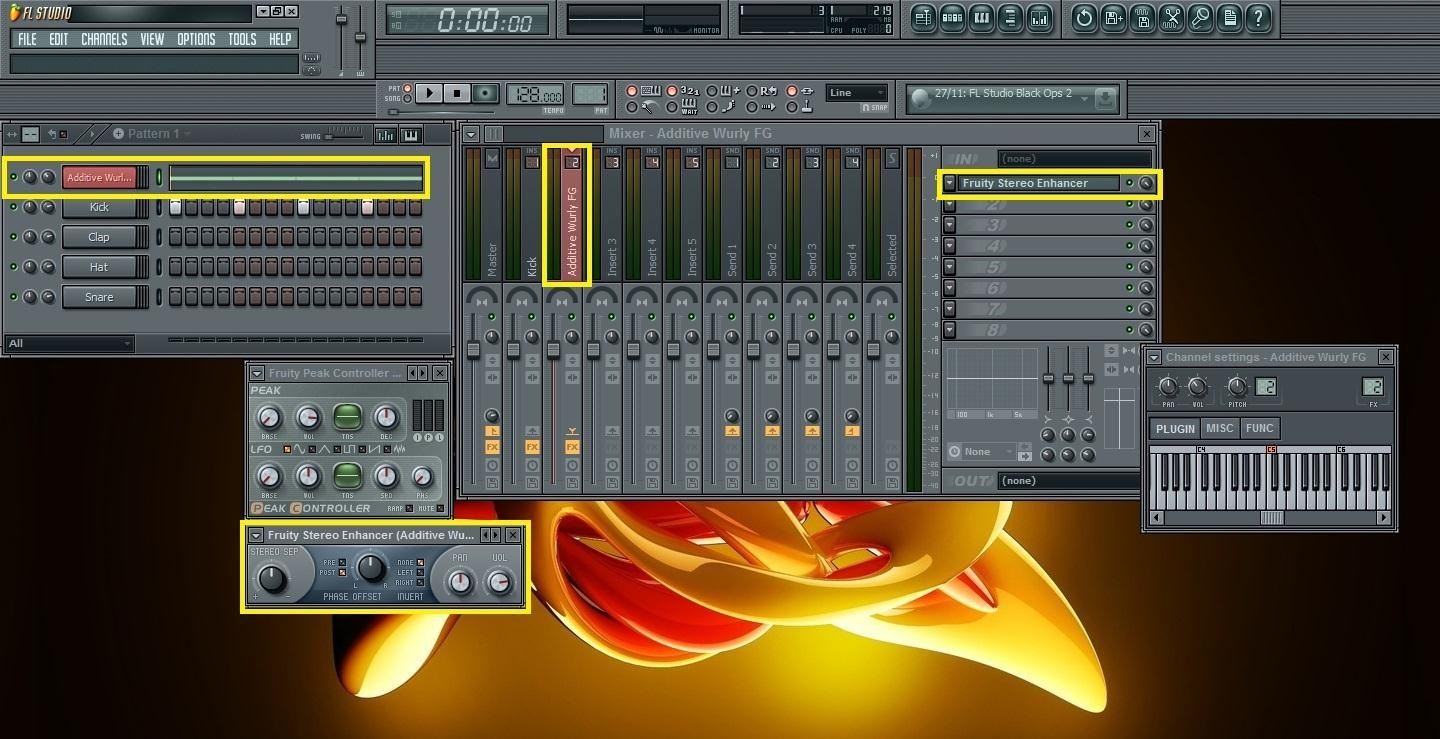Viewport: 1440px width, 739px height.
Task: Click the PITCH knob in Channel settings
Action: coord(1237,386)
